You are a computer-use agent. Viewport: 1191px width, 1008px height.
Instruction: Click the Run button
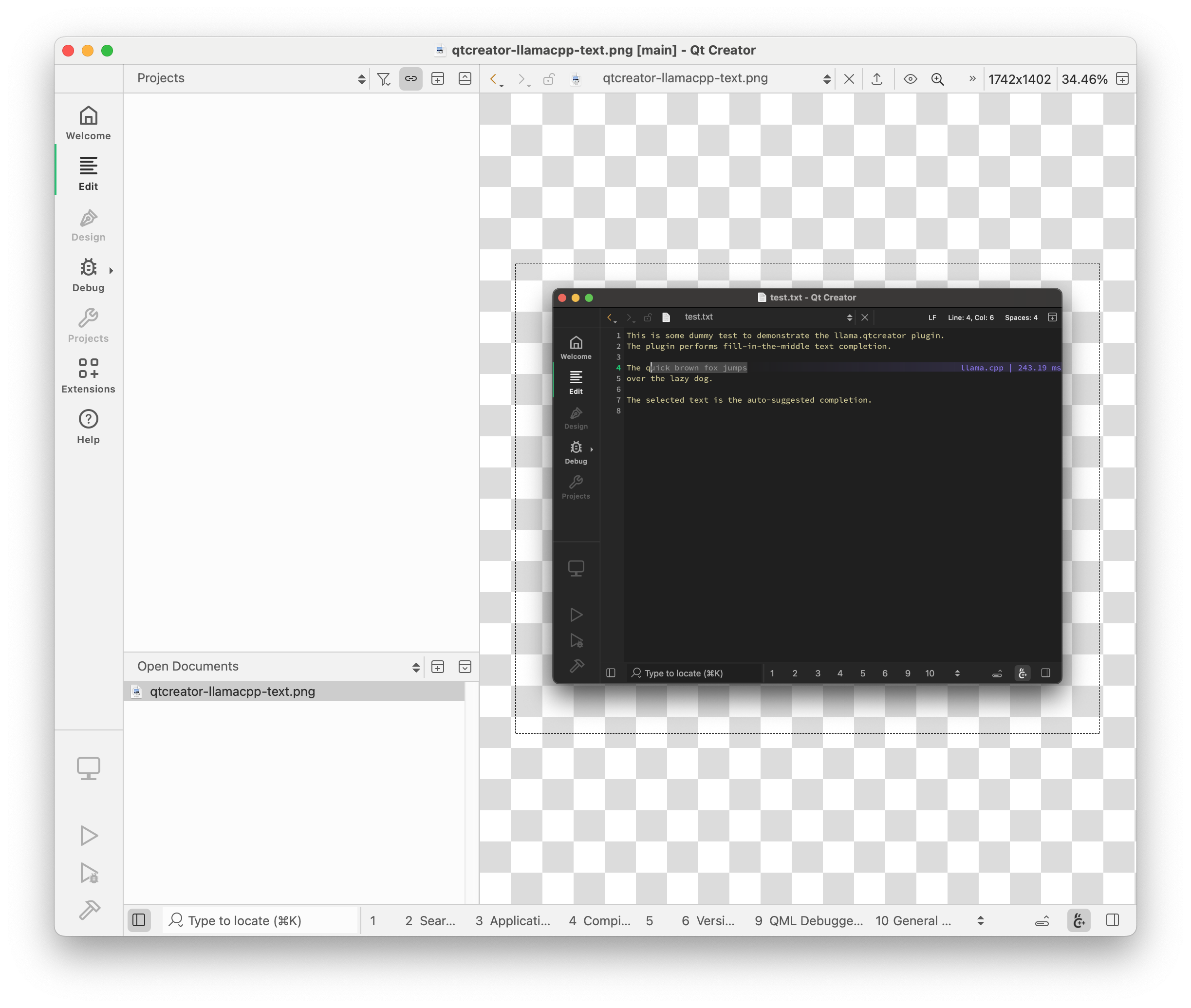click(x=89, y=836)
